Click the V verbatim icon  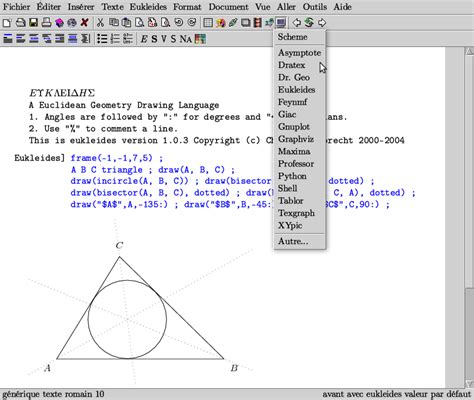[164, 39]
